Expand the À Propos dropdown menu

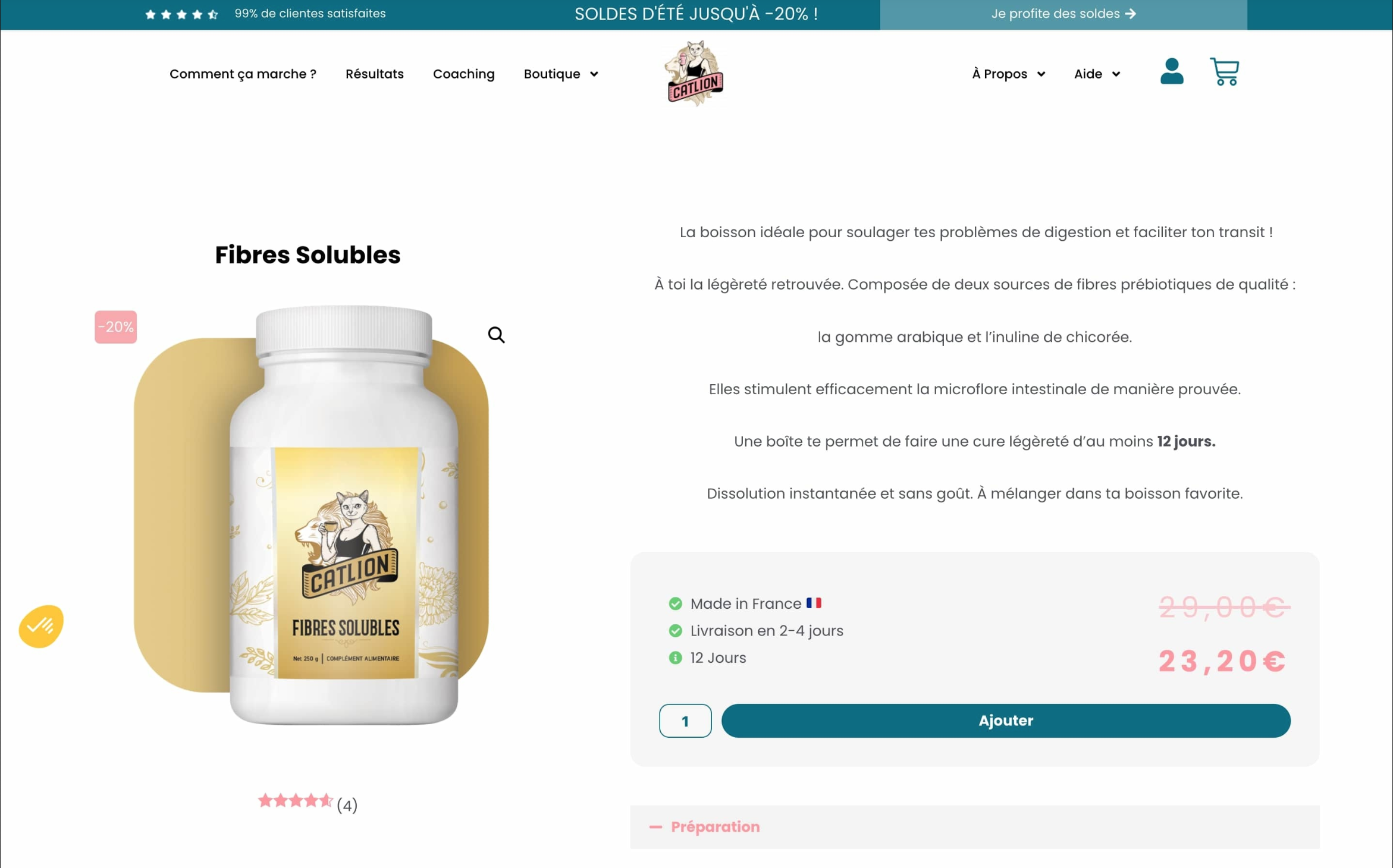click(x=1008, y=74)
